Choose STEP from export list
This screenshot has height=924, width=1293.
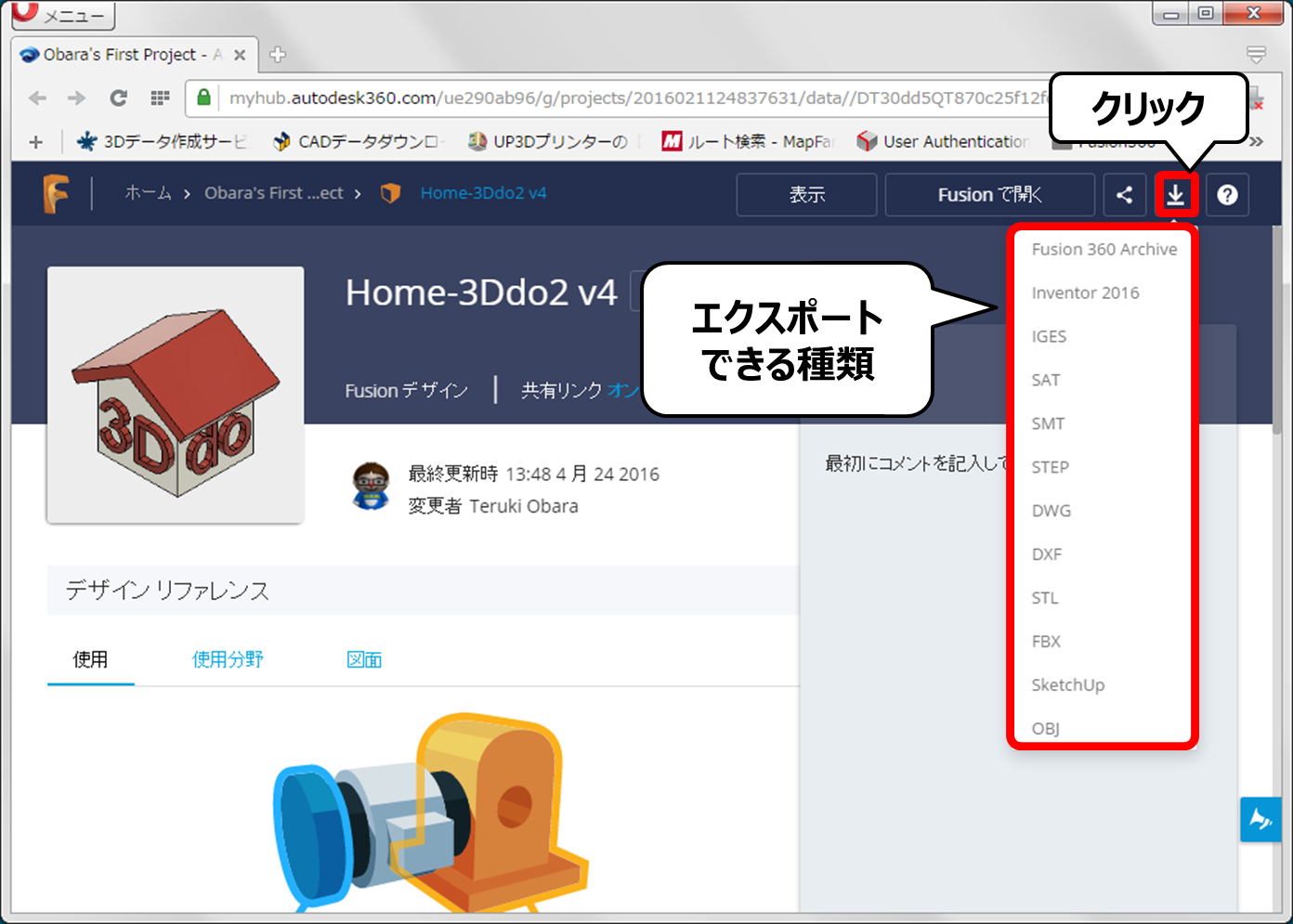click(x=1051, y=467)
